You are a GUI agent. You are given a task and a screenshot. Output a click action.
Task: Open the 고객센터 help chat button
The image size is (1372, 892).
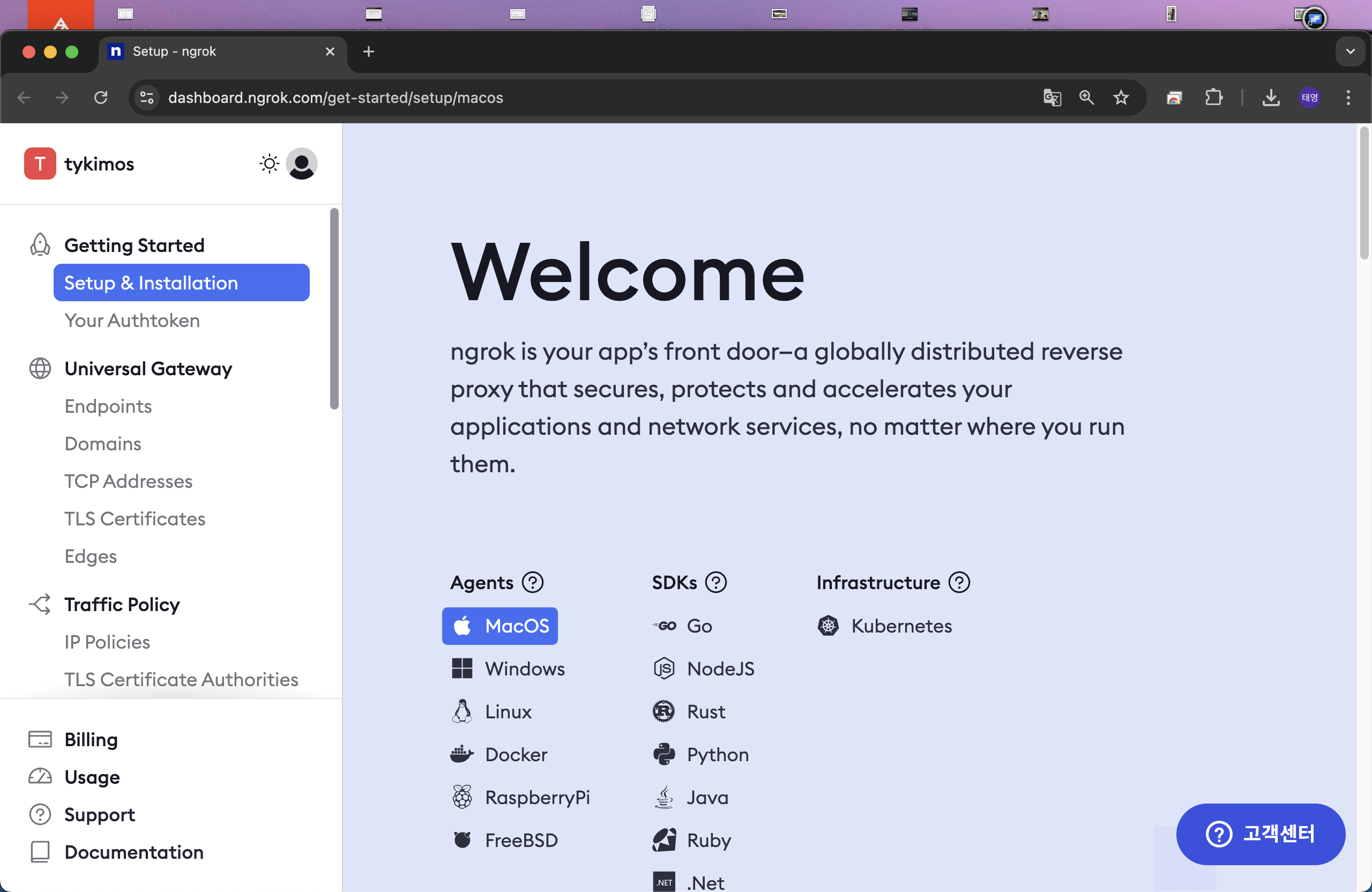1260,834
